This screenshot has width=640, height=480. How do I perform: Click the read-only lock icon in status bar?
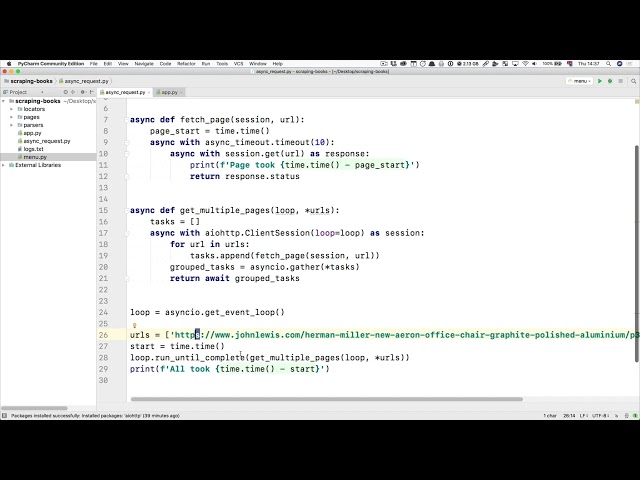coord(616,416)
